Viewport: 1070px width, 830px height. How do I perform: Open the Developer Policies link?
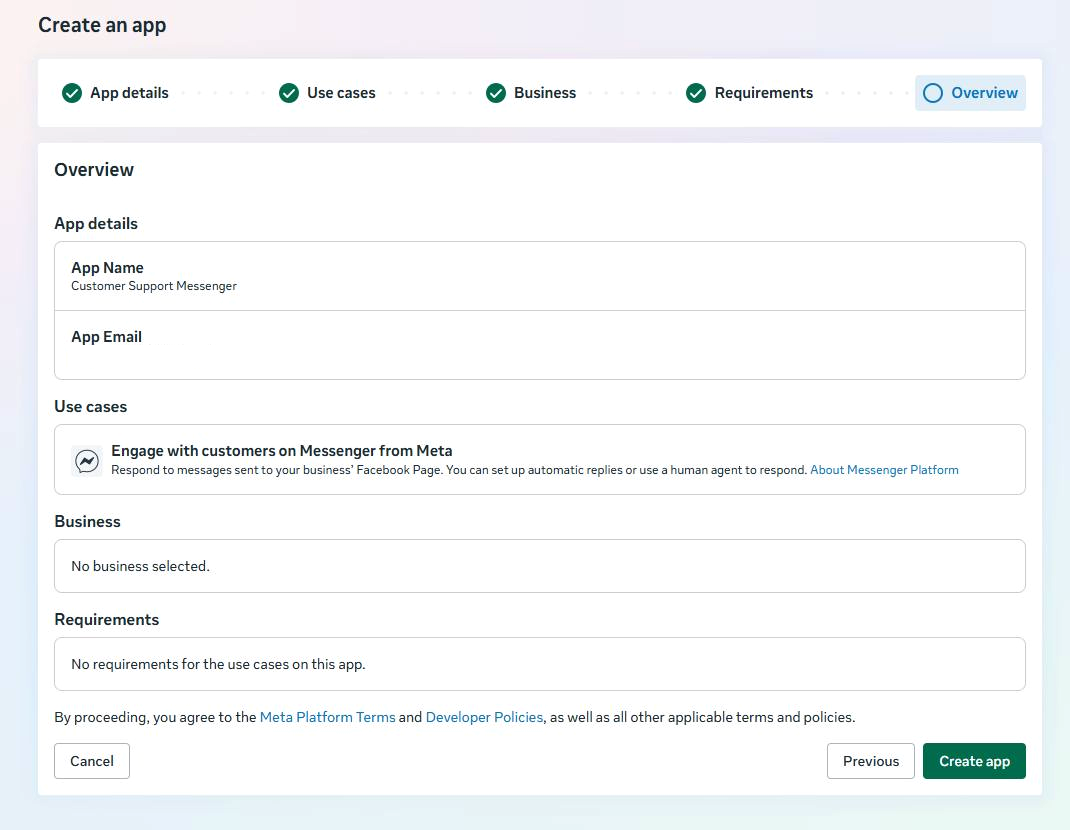click(484, 717)
